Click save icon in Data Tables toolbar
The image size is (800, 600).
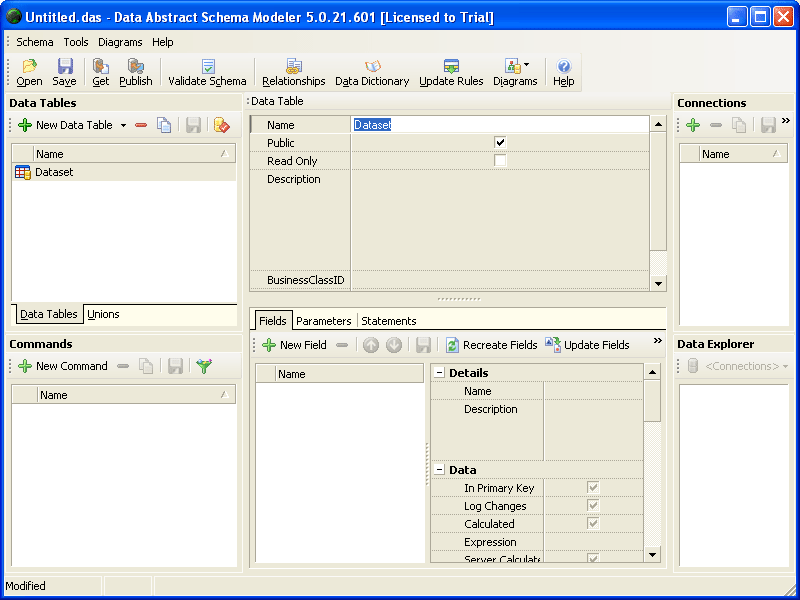(193, 125)
